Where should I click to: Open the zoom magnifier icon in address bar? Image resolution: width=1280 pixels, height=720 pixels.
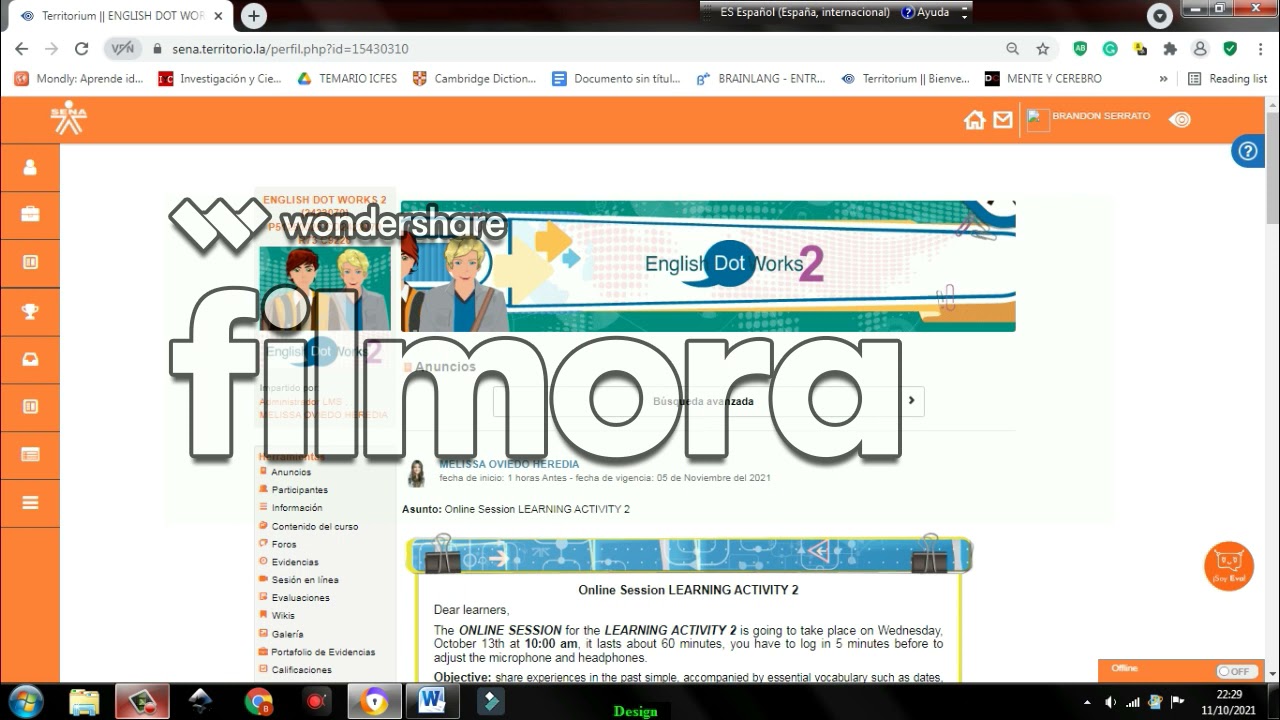click(x=1013, y=48)
